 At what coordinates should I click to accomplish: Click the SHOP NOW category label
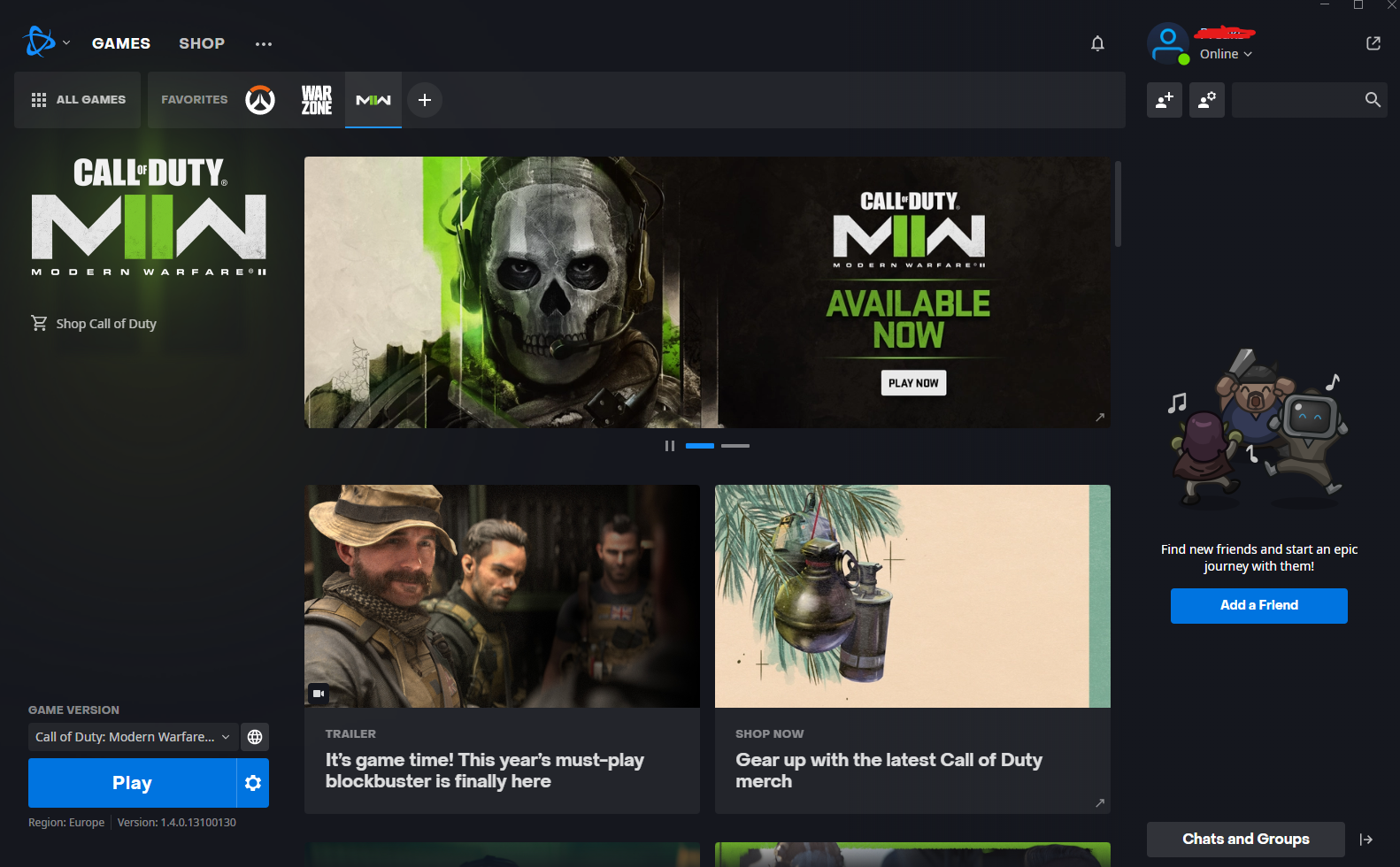[x=770, y=734]
